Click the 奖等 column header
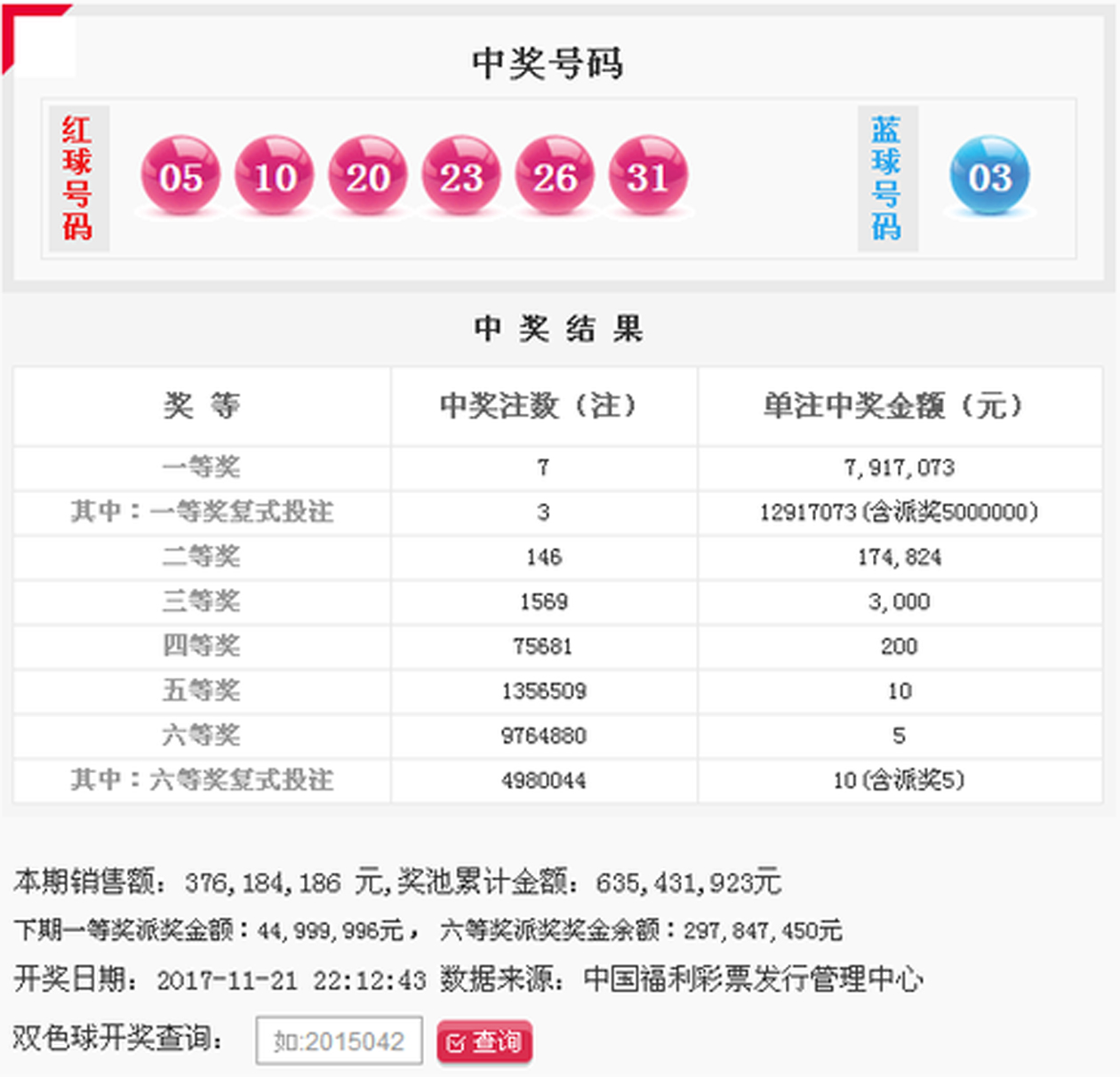Screen dimensions: 1120x1077 (202, 406)
